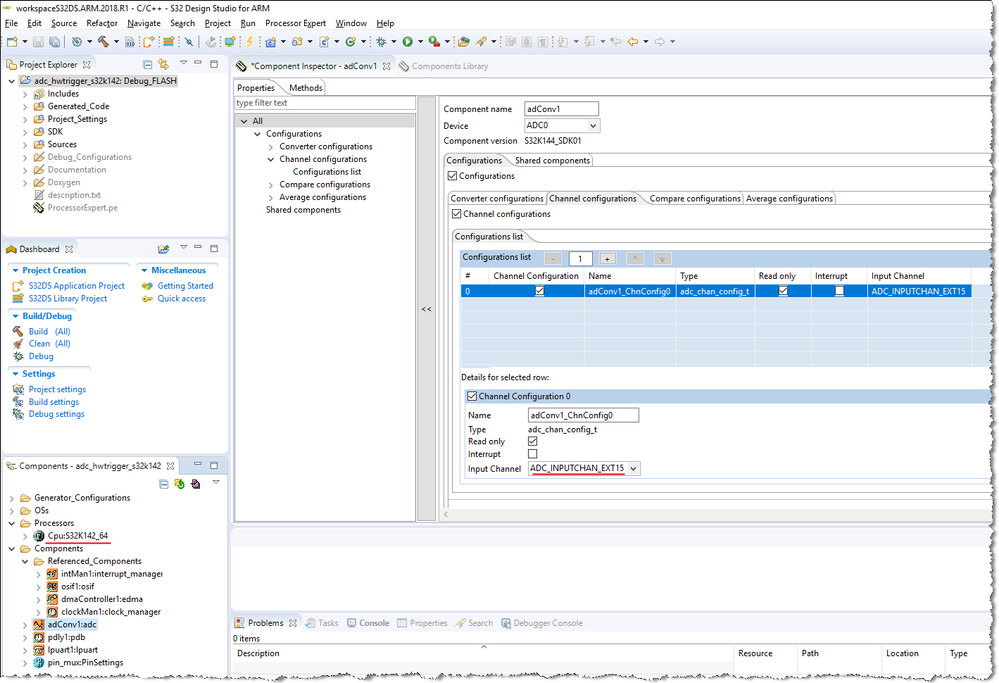Expand the Compare configurations tree node

coord(271,185)
